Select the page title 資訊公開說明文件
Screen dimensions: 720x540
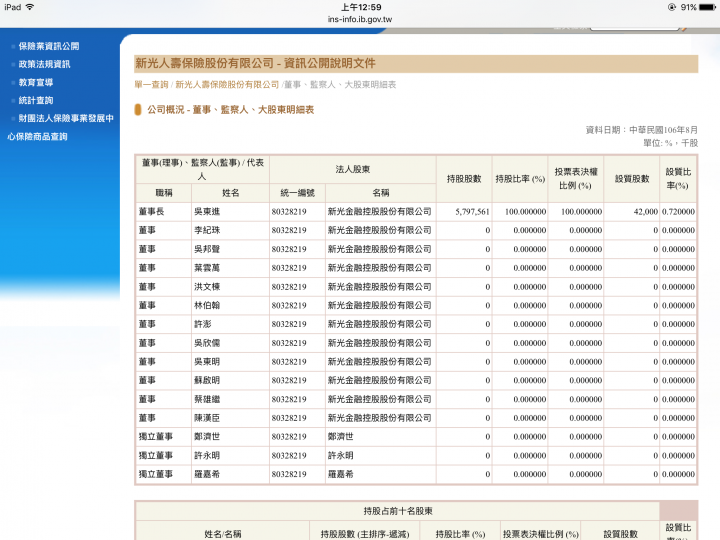click(x=329, y=63)
